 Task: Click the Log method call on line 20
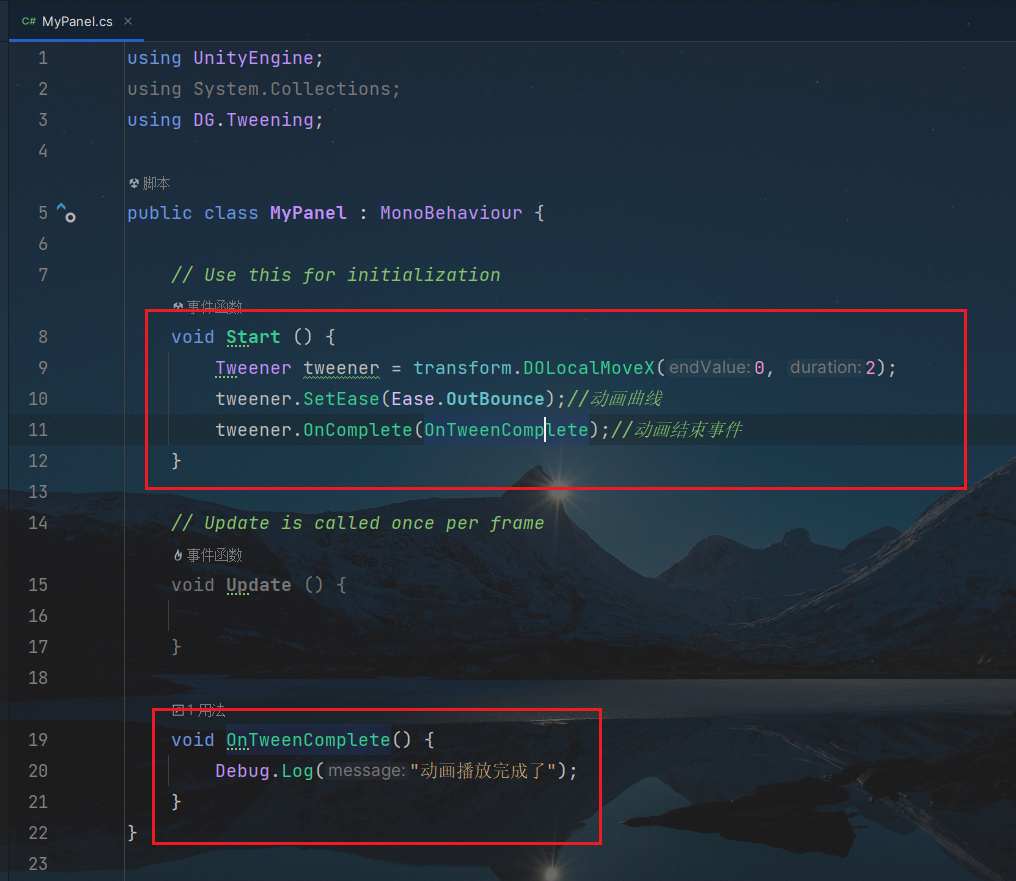pyautogui.click(x=297, y=771)
